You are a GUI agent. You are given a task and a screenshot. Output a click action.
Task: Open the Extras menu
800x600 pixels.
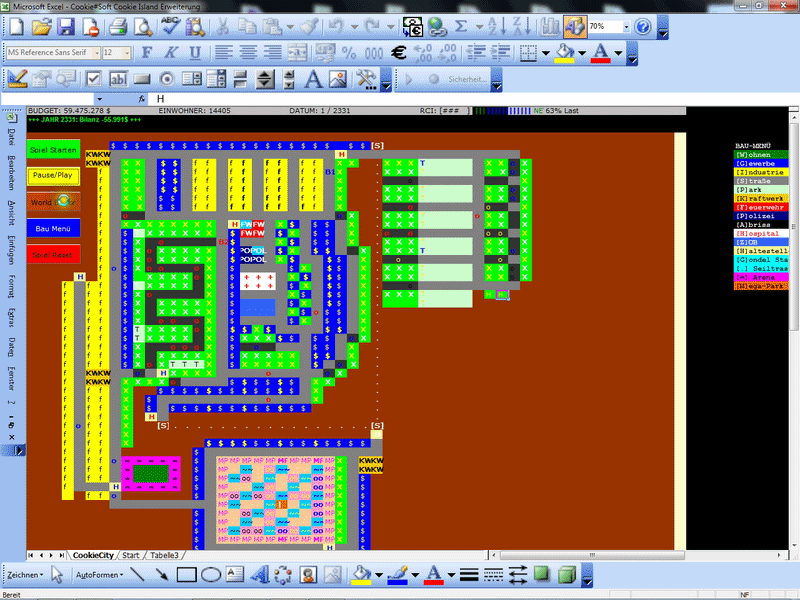(x=12, y=317)
